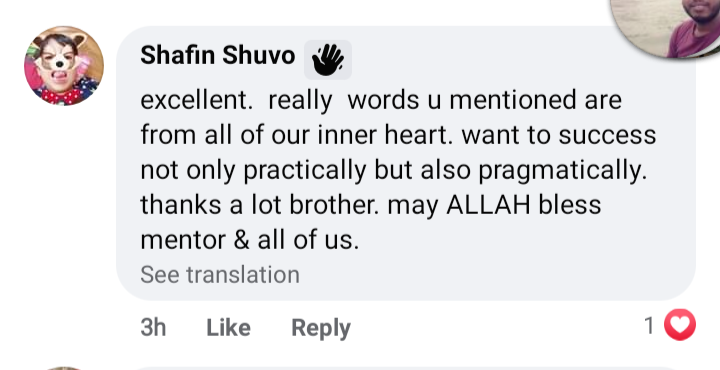This screenshot has width=720, height=370.
Task: Click See translation under the comment
Action: click(x=220, y=275)
